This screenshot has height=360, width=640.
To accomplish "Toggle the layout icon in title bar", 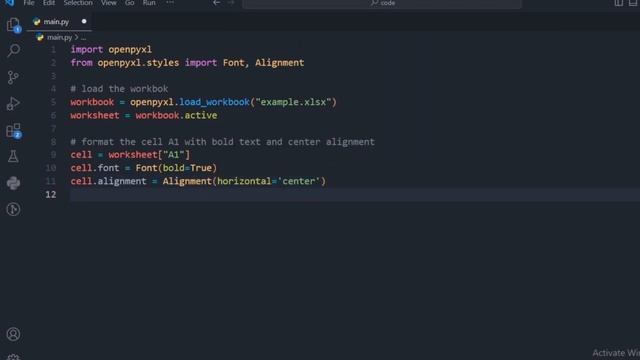I will 619,3.
